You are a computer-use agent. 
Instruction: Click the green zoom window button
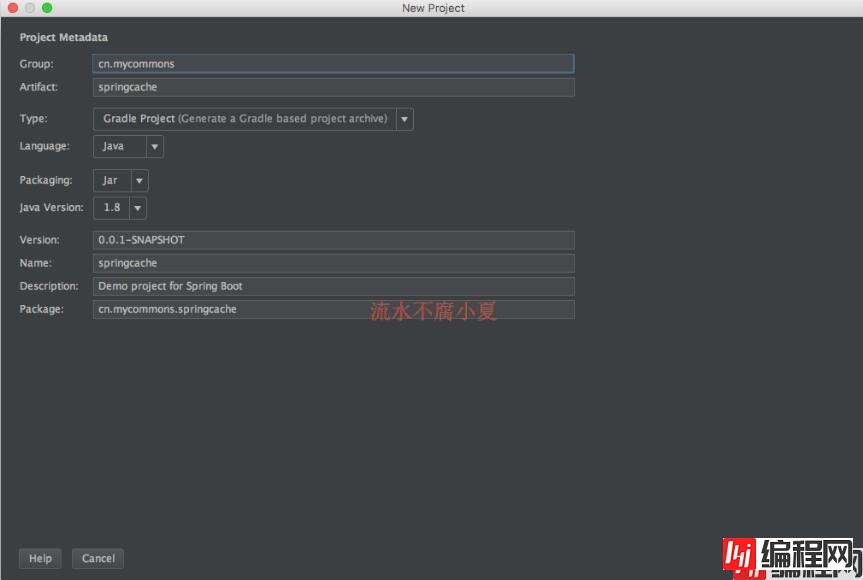pos(47,8)
